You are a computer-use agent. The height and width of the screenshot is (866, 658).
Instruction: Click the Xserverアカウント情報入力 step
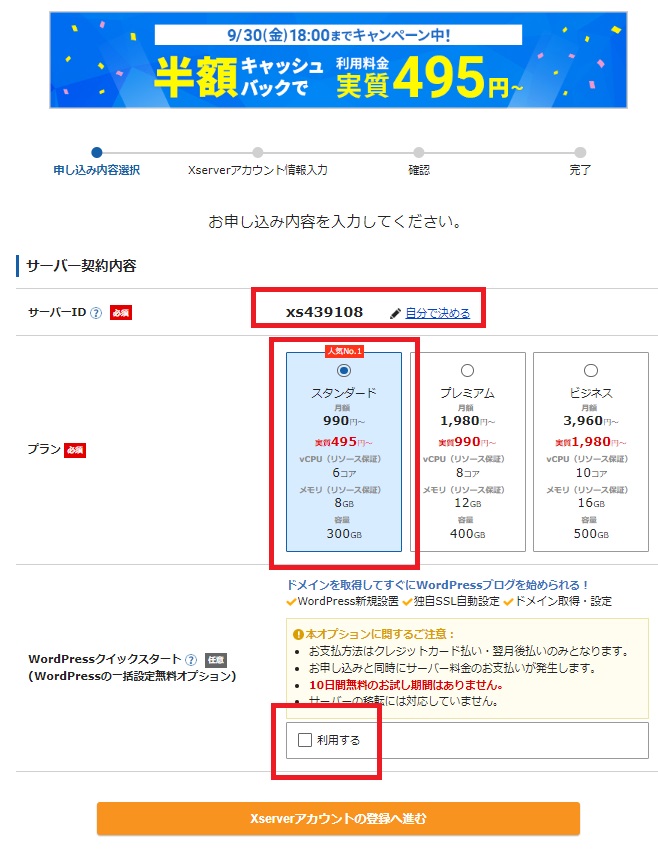tap(257, 170)
